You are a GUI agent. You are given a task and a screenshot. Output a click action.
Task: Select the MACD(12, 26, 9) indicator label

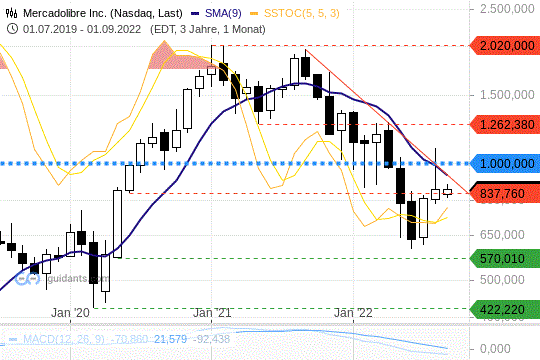click(x=63, y=339)
